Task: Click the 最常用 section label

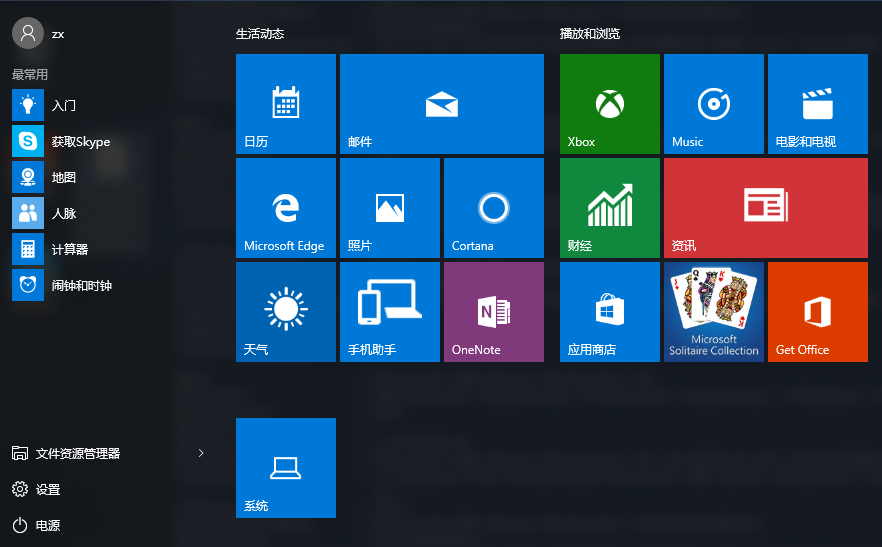Action: 30,74
